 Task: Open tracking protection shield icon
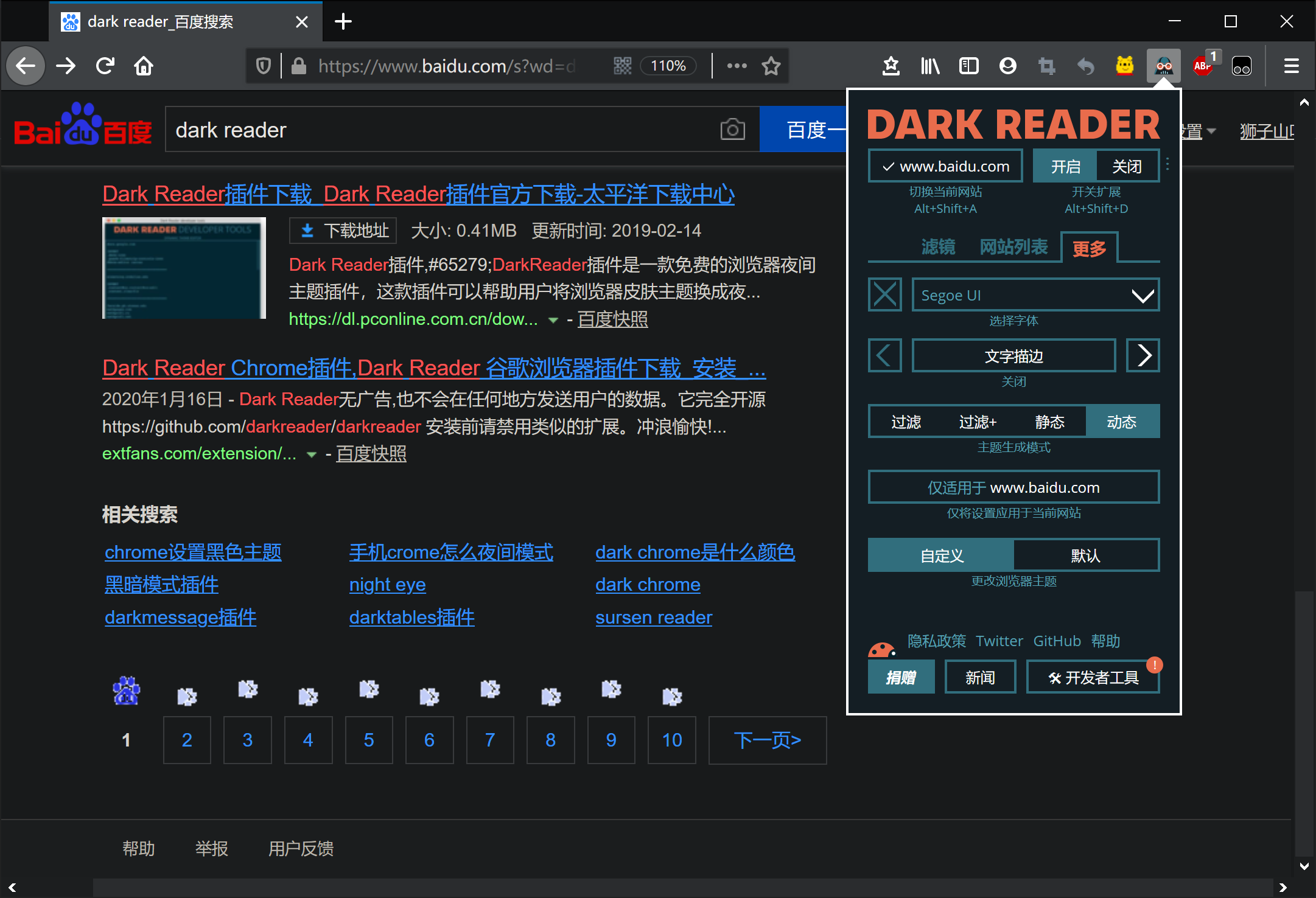263,66
